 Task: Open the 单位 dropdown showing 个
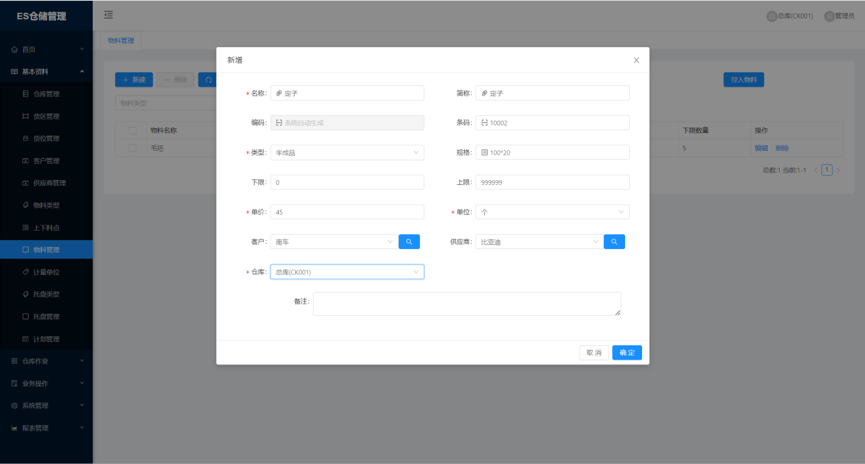[x=552, y=212]
